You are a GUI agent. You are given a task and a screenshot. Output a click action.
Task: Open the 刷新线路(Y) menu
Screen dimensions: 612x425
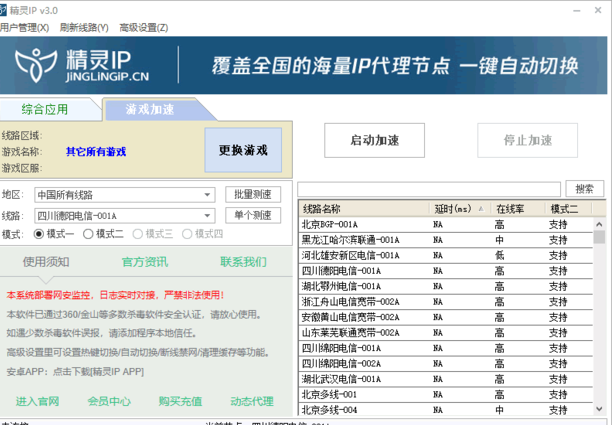click(x=84, y=28)
